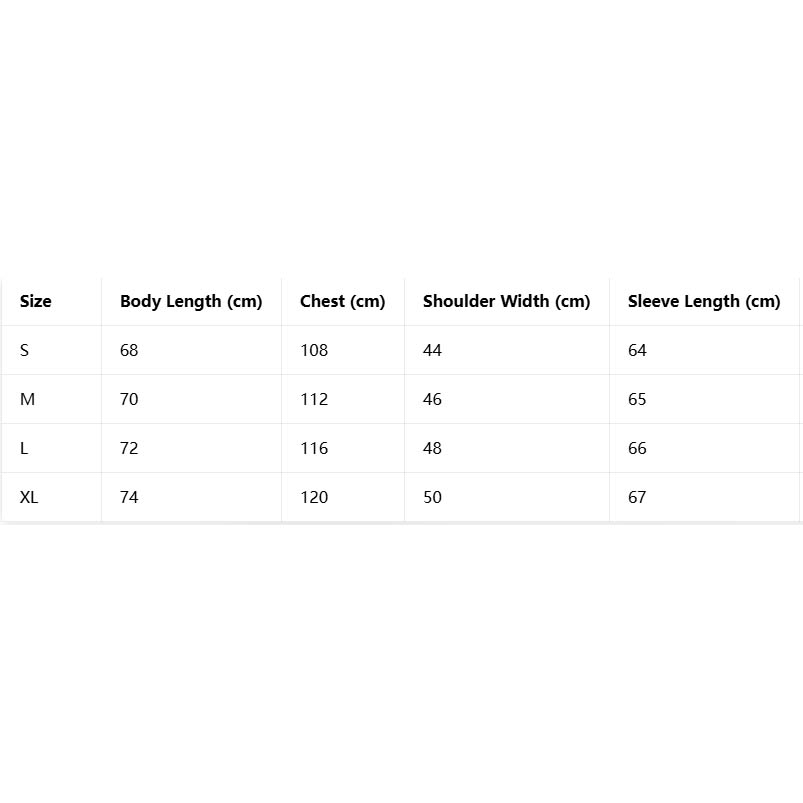Click body length value 72
The height and width of the screenshot is (803, 803).
tap(129, 448)
